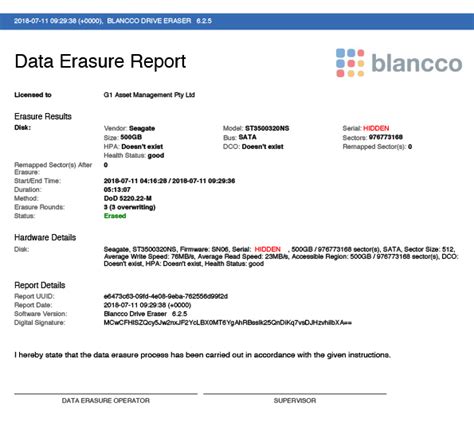Viewport: 474px width, 445px height.
Task: Select the blue header timestamp text
Action: coord(58,21)
